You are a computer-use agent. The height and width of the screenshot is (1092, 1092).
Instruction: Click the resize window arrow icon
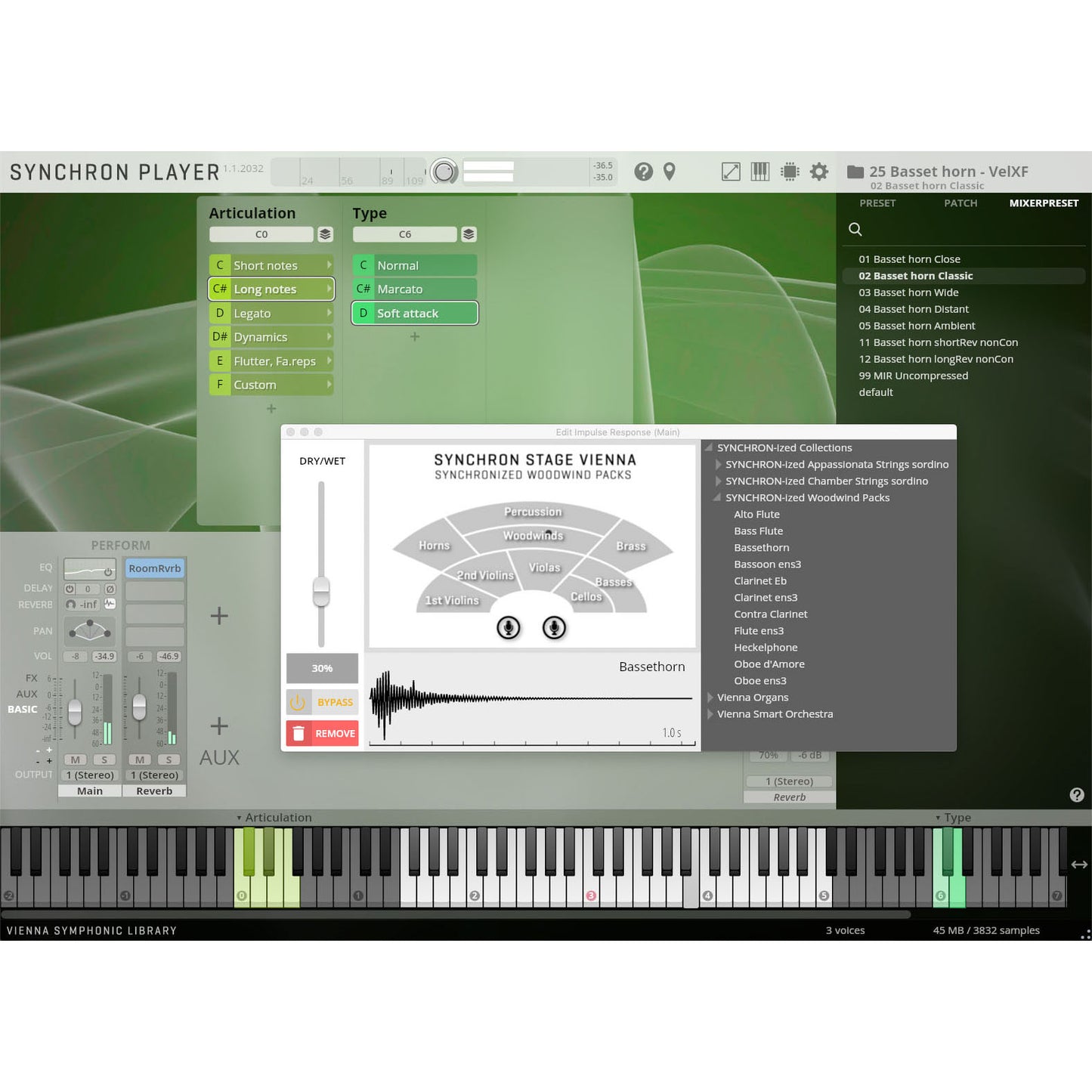(731, 172)
